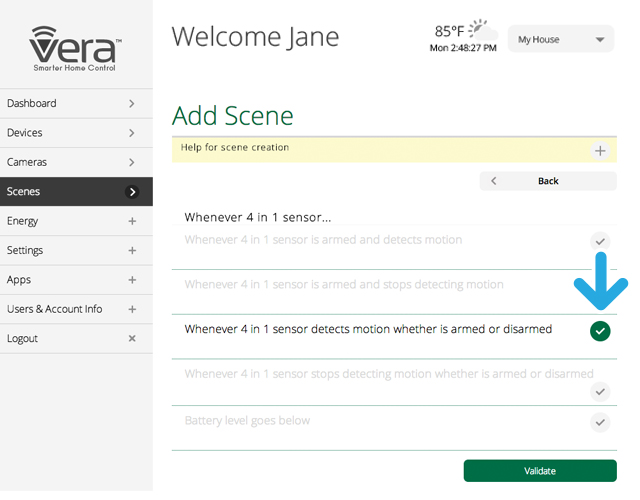Viewport: 640px width, 500px height.
Task: Open the My House dropdown
Action: click(560, 40)
